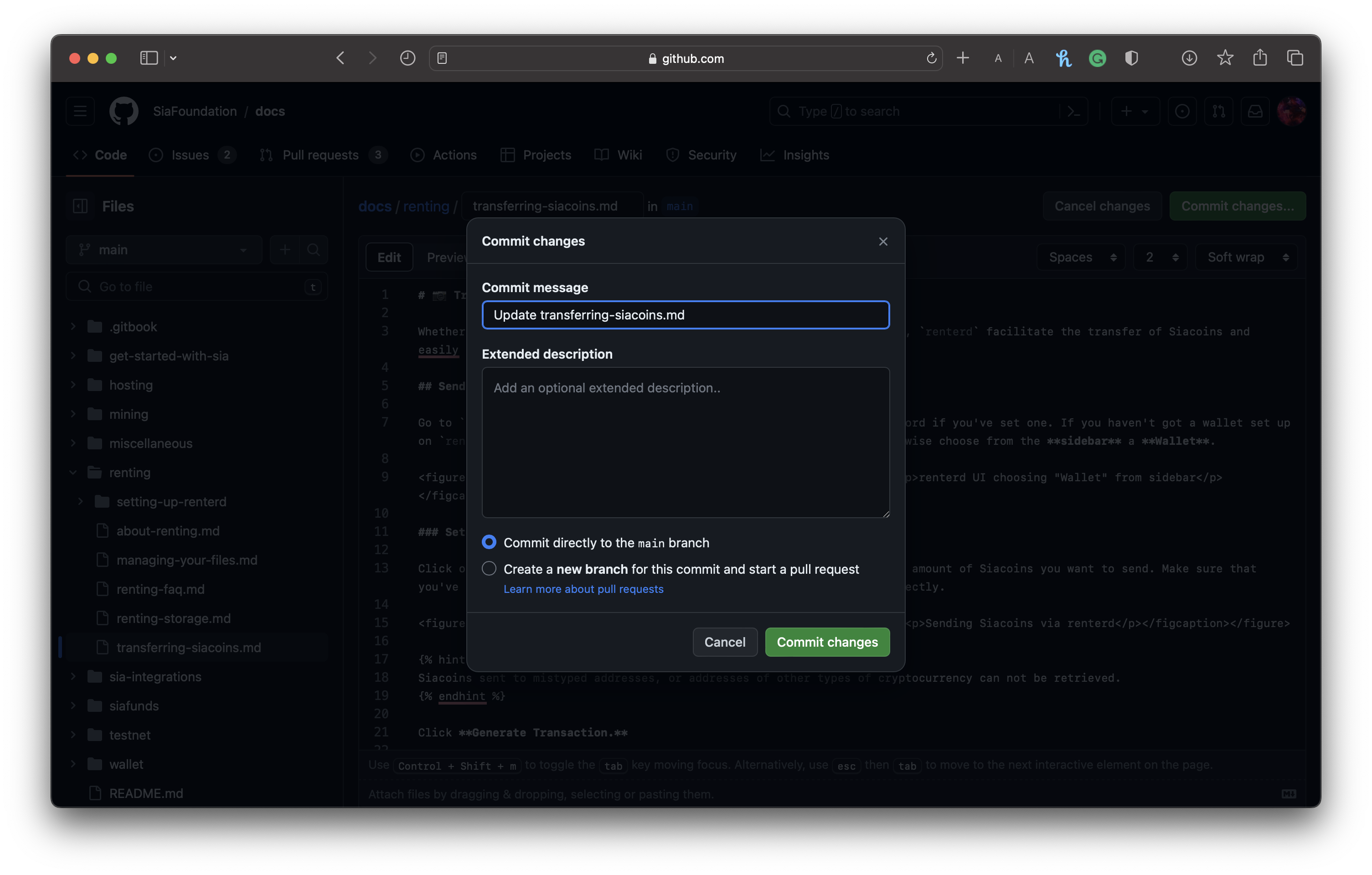This screenshot has height=875, width=1372.
Task: Open the GitHub notifications inbox icon
Action: tap(1254, 112)
